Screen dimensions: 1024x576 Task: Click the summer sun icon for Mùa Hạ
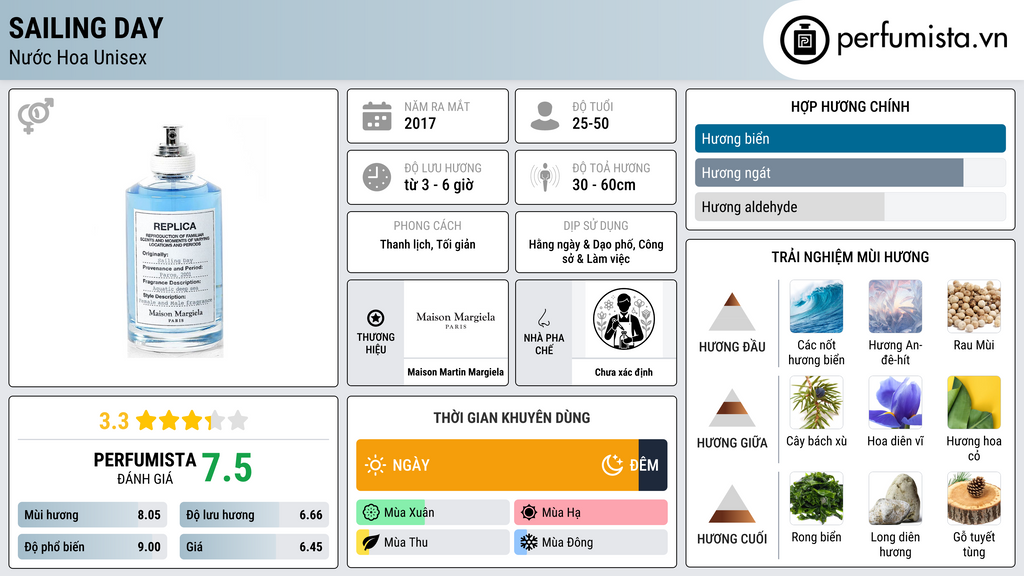[529, 513]
